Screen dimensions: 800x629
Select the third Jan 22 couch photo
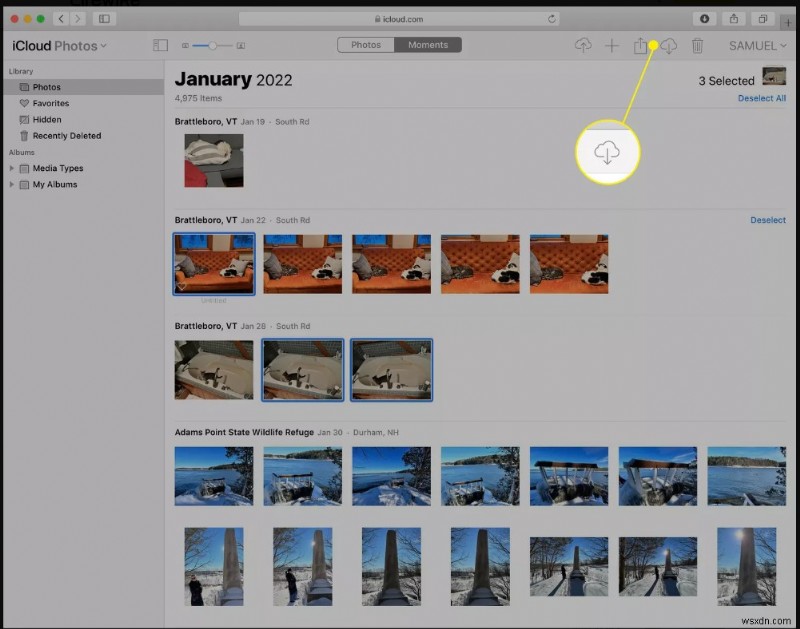coord(391,264)
